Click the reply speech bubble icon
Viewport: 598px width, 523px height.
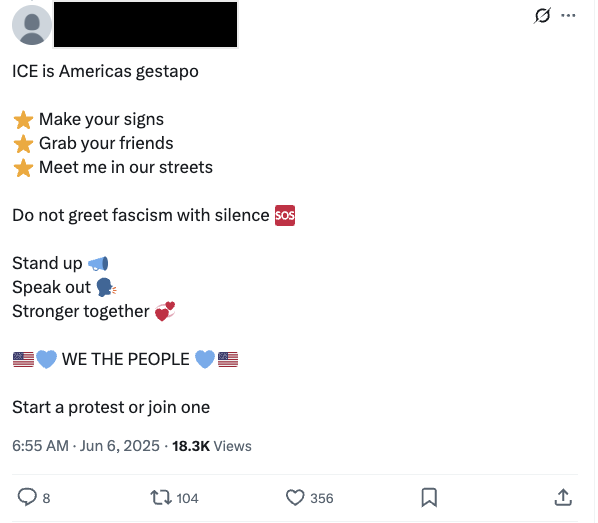27,497
